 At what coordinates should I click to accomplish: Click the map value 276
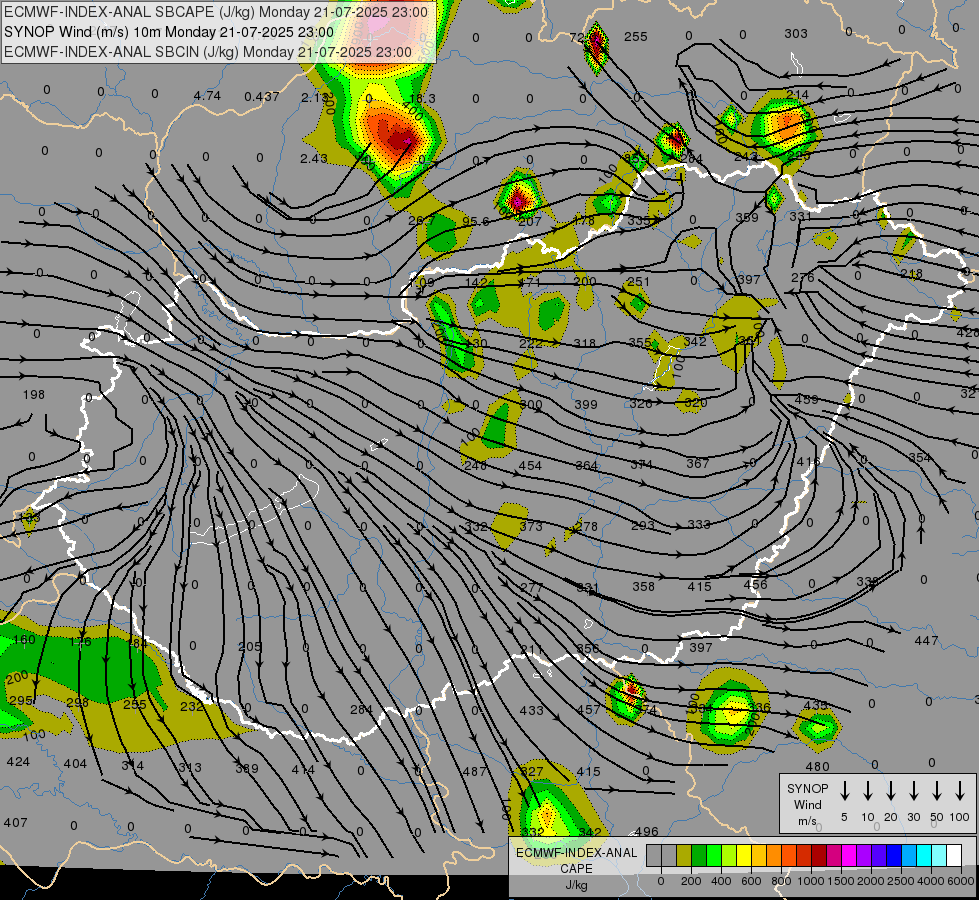point(802,277)
